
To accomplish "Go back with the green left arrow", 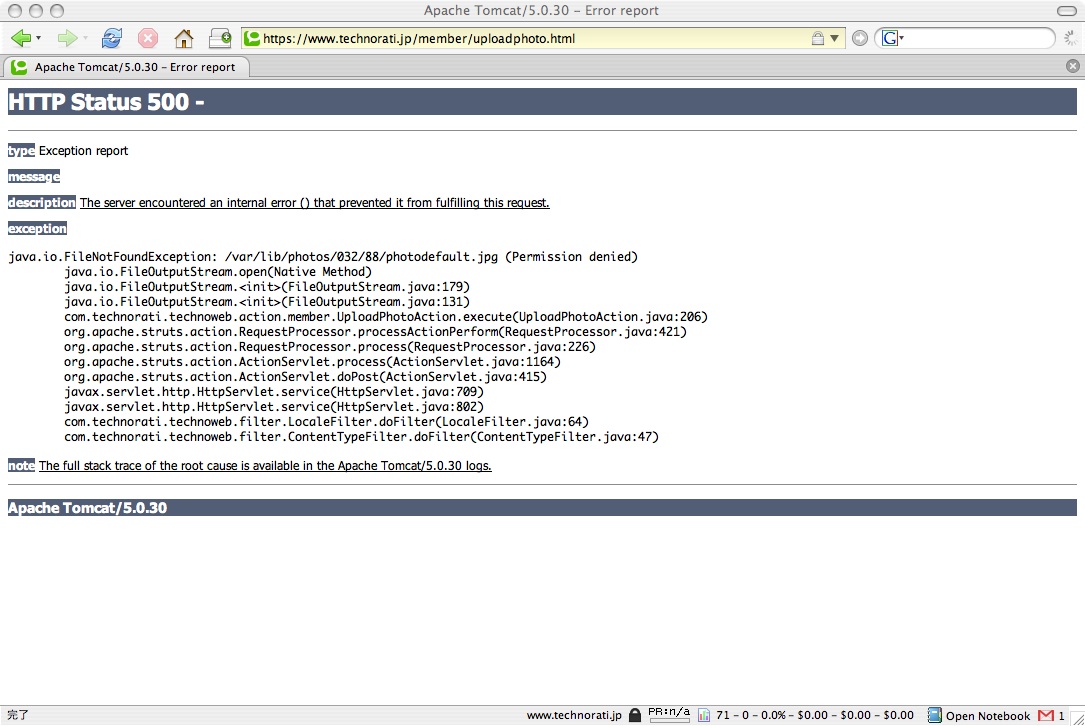I will (x=21, y=38).
